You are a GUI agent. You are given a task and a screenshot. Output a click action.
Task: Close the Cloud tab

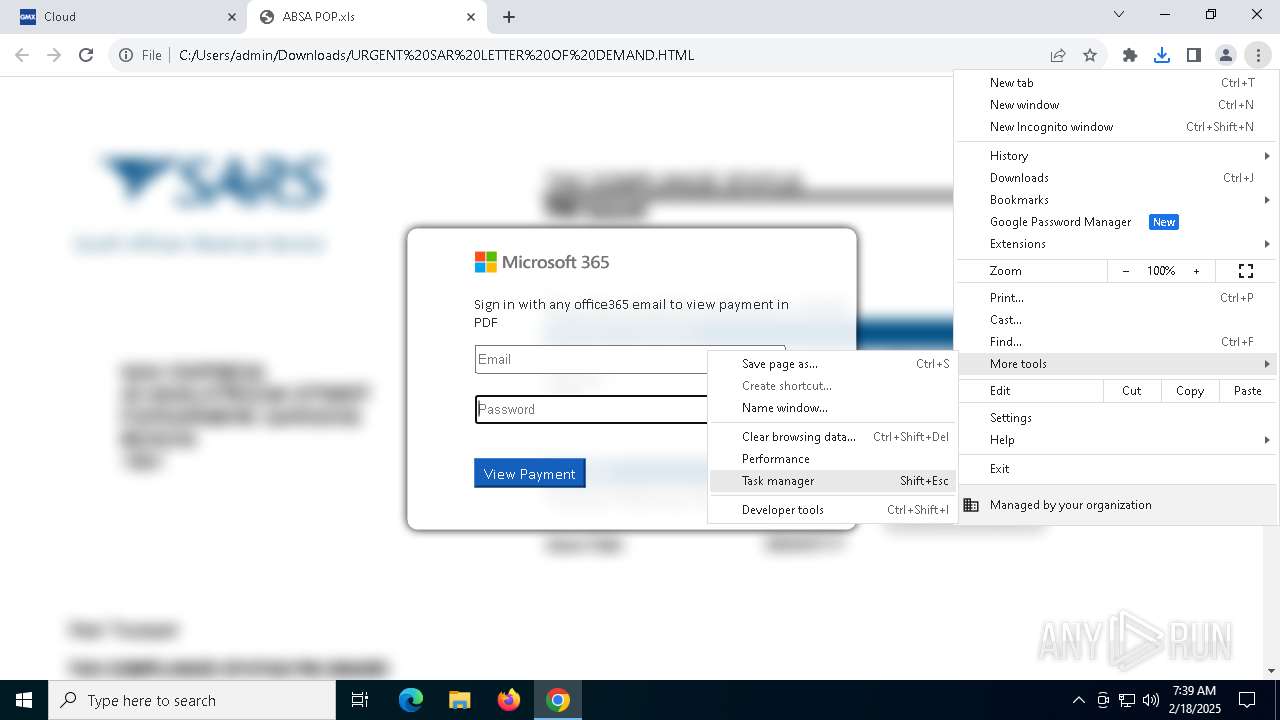click(x=232, y=17)
